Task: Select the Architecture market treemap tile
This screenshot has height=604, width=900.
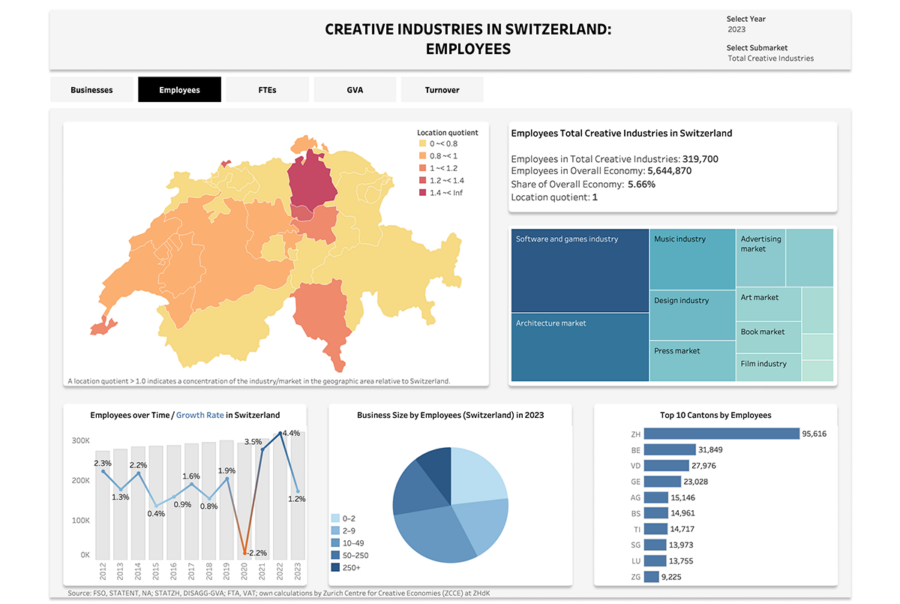Action: pos(579,347)
